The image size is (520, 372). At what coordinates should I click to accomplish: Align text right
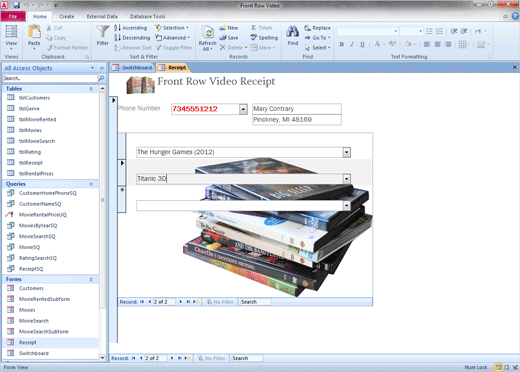pyautogui.click(x=448, y=44)
